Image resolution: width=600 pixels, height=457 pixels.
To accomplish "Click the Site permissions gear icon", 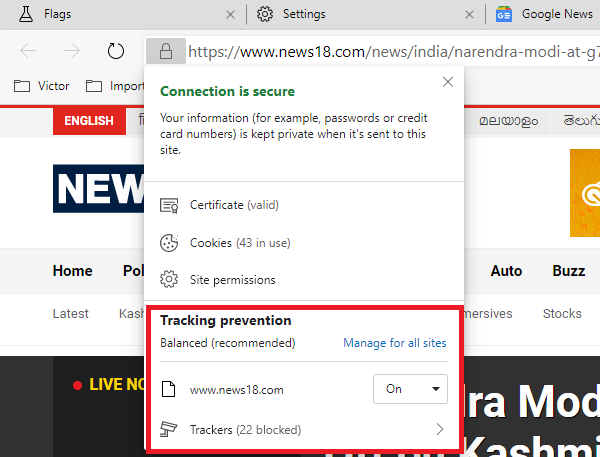I will [169, 279].
